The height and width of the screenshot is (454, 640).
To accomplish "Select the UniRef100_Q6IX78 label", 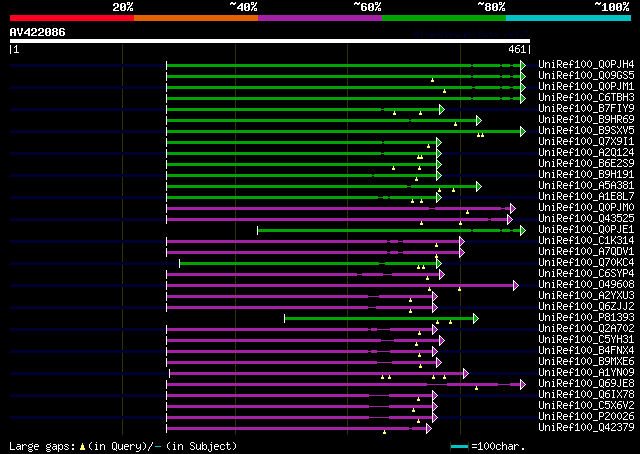I will click(x=586, y=395).
